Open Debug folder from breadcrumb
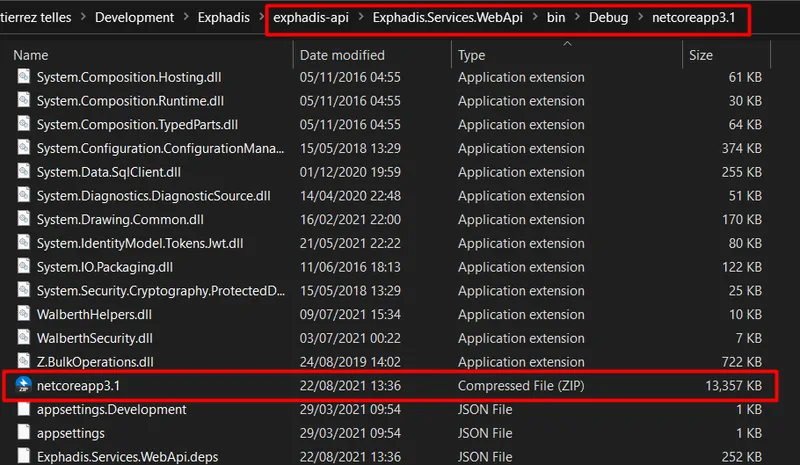Screen dimensions: 800x465 click(x=609, y=17)
